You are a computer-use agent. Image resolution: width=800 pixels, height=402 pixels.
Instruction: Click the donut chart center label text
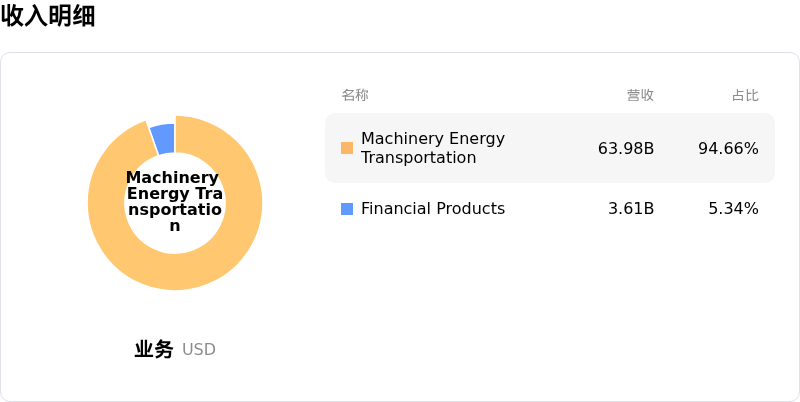click(x=174, y=201)
